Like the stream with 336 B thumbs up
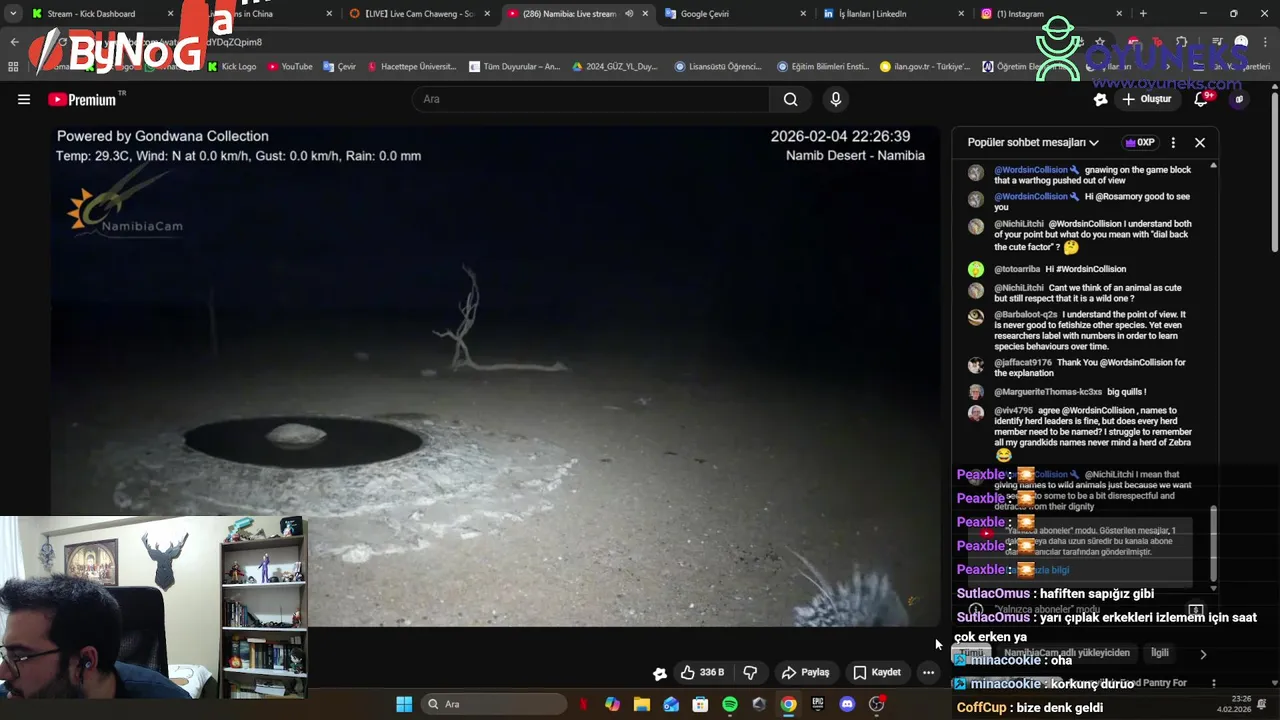The image size is (1280, 720). 702,672
